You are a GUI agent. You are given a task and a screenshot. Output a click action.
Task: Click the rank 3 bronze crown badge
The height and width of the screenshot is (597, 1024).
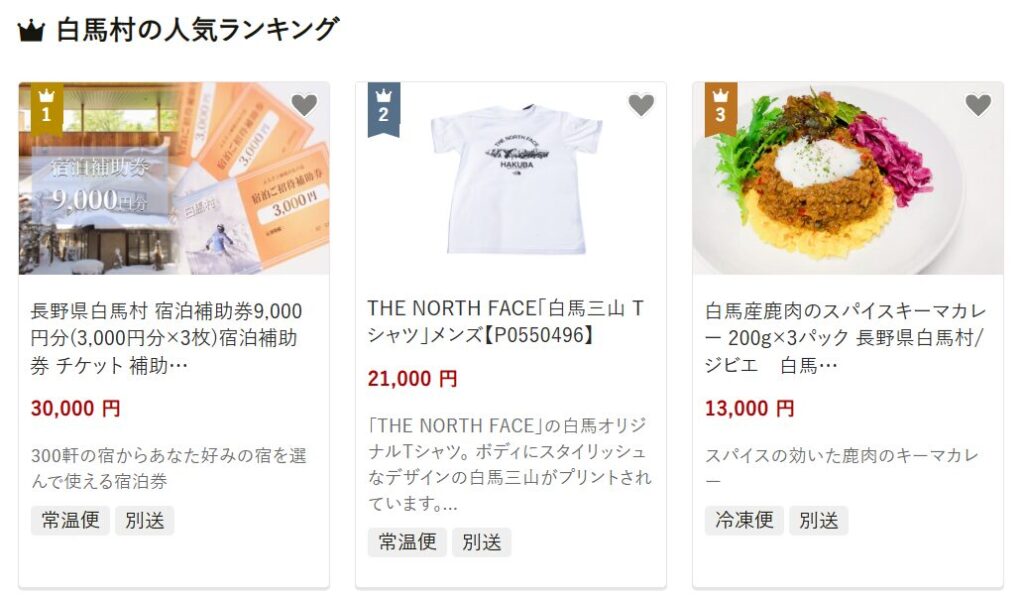tap(721, 108)
